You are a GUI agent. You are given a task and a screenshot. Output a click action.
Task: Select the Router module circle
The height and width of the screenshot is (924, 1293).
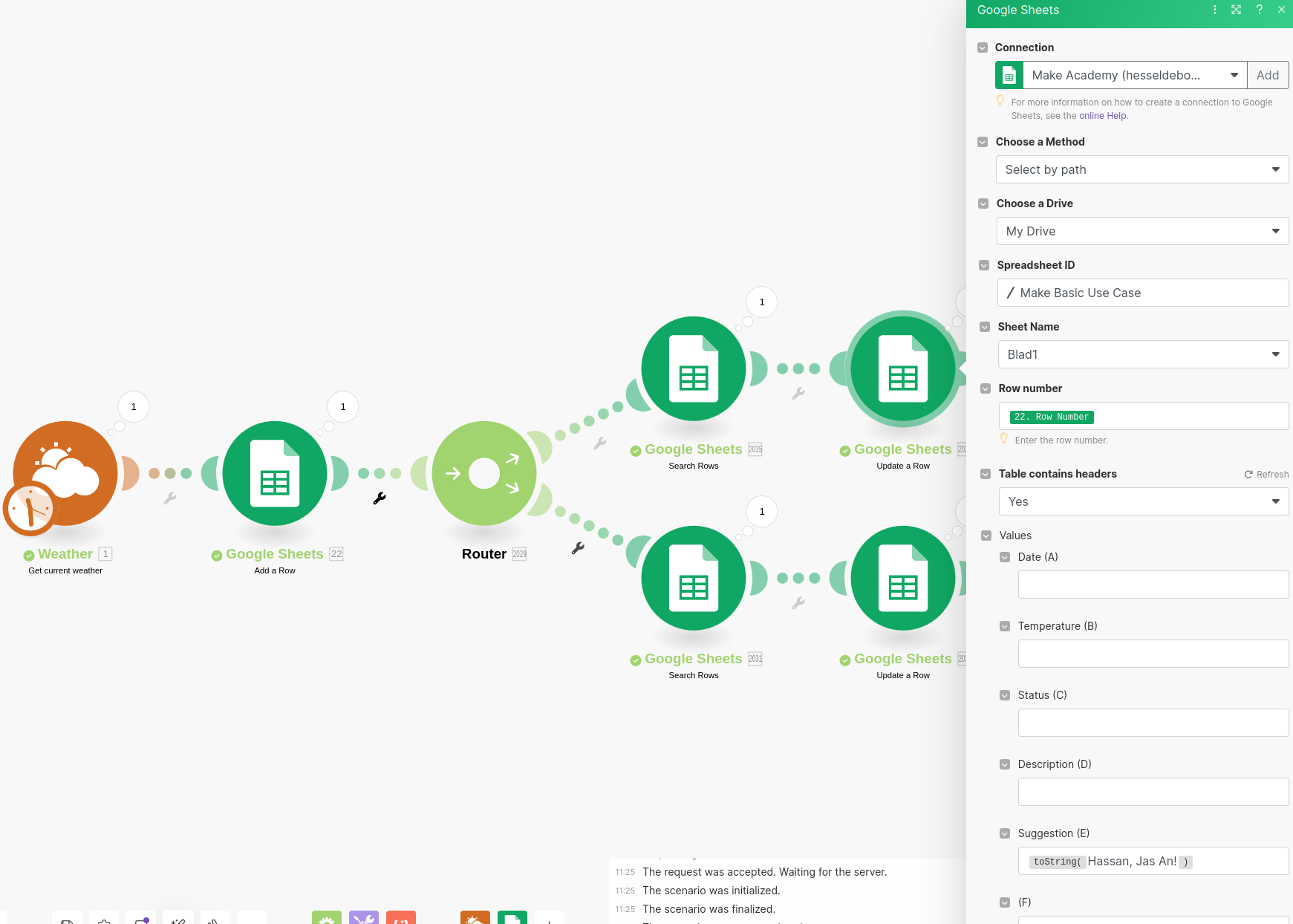484,473
